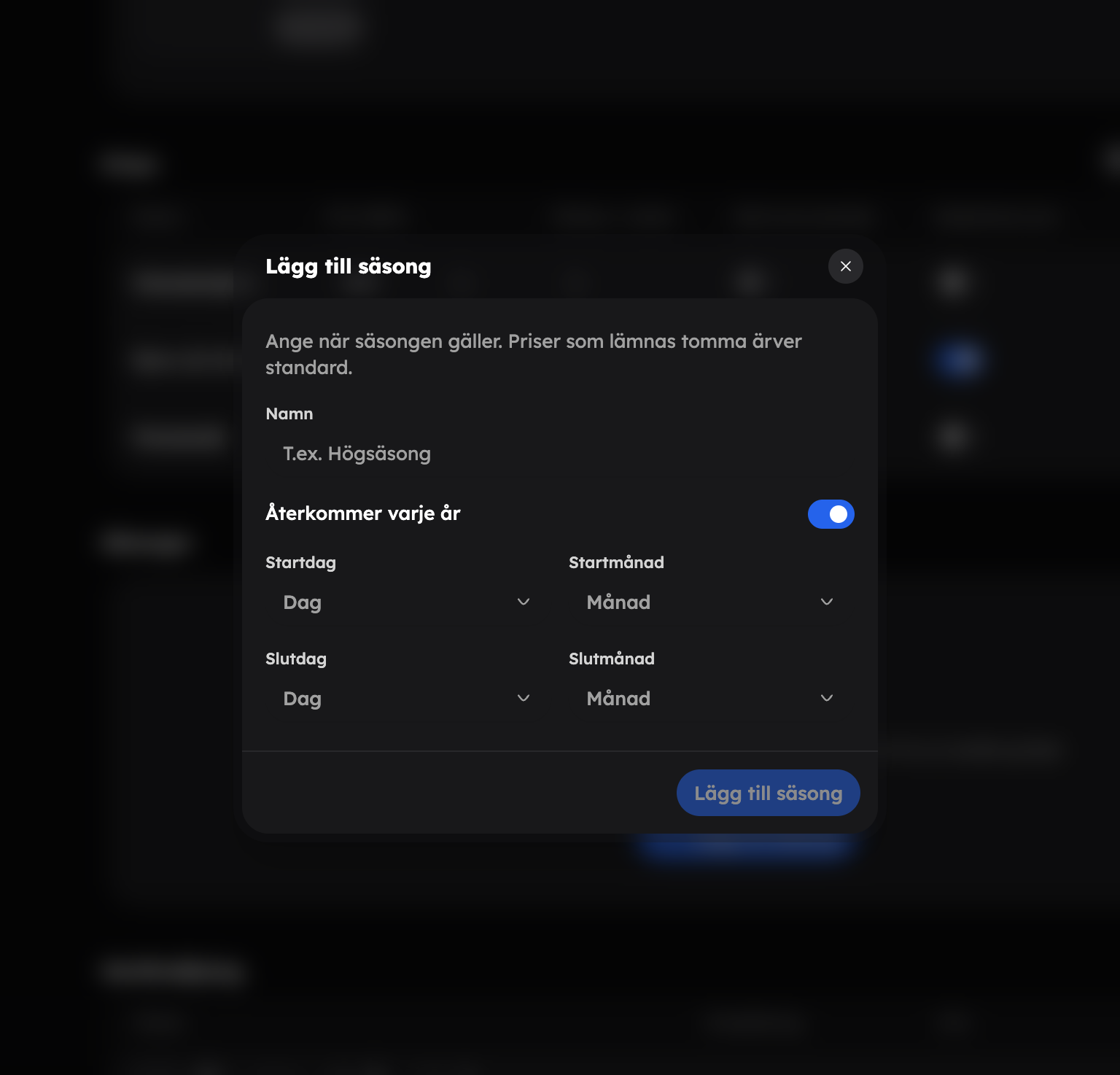
Task: Open the Startmånad month dropdown
Action: click(710, 602)
